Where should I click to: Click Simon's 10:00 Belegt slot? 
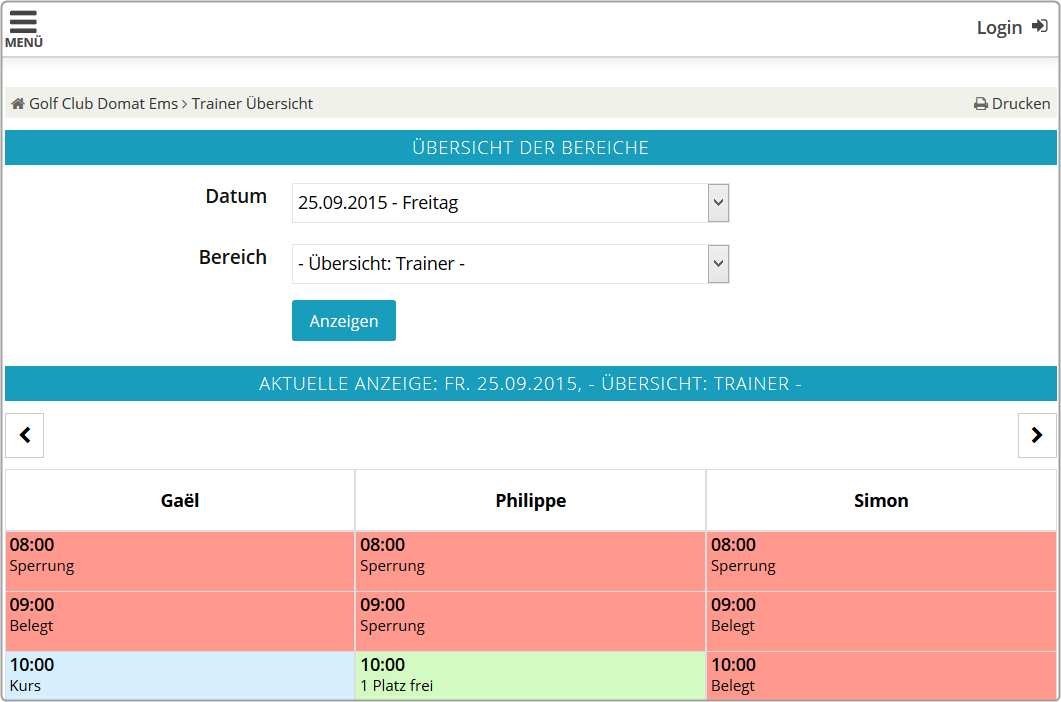[x=881, y=675]
